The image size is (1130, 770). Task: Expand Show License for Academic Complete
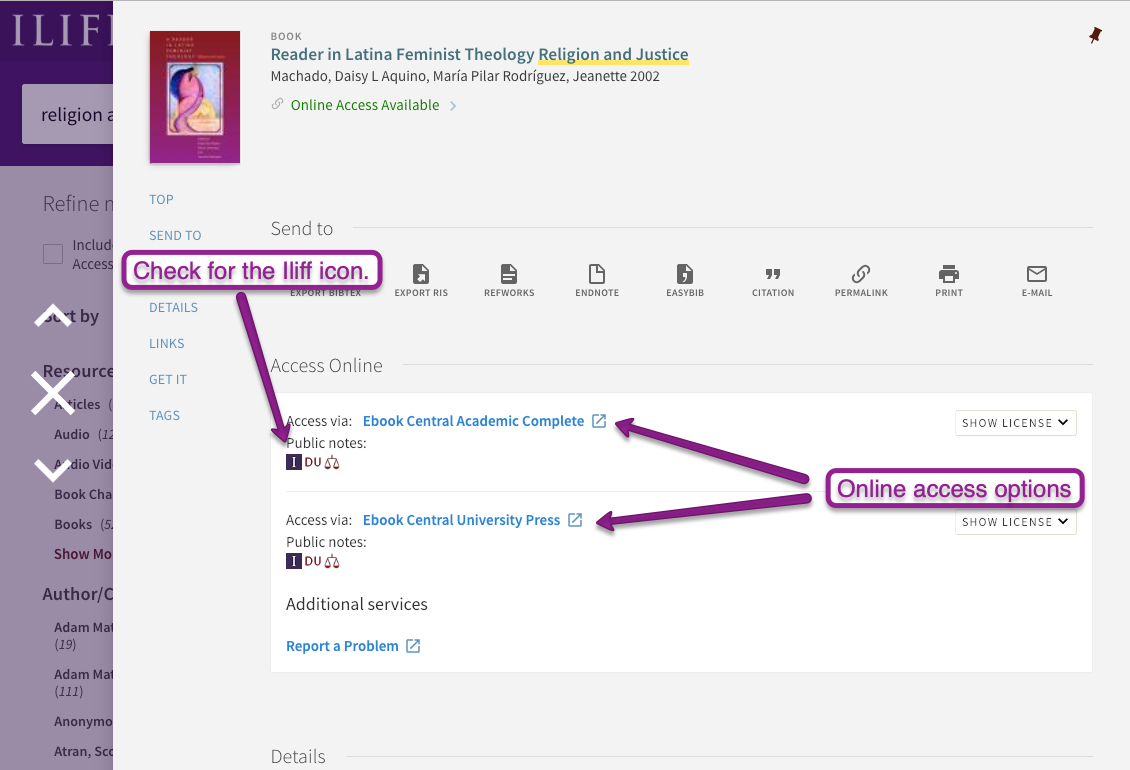tap(1015, 423)
